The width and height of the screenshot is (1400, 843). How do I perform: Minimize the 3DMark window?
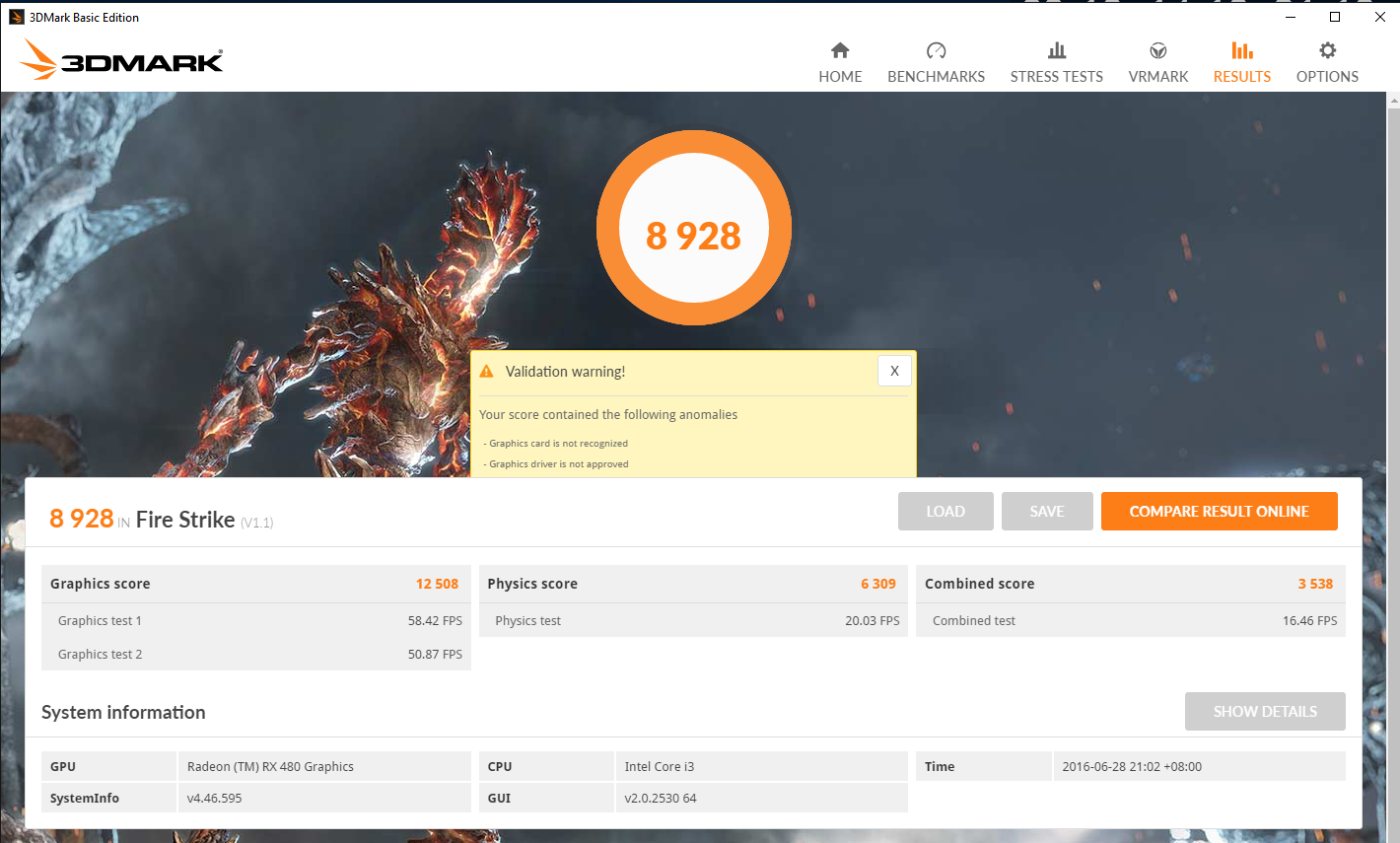tap(1291, 17)
